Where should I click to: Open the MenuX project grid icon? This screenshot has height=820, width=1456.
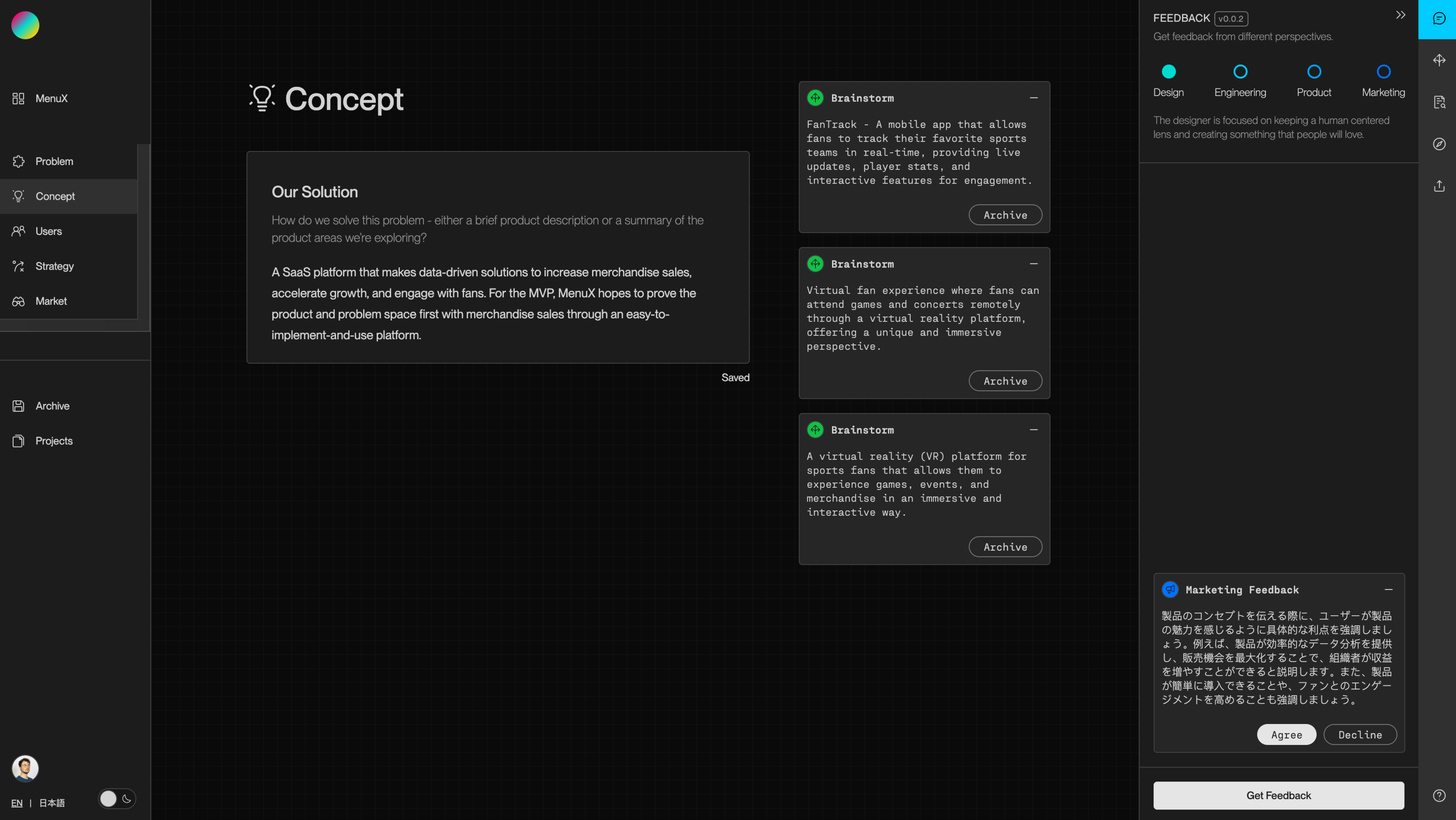[x=18, y=98]
